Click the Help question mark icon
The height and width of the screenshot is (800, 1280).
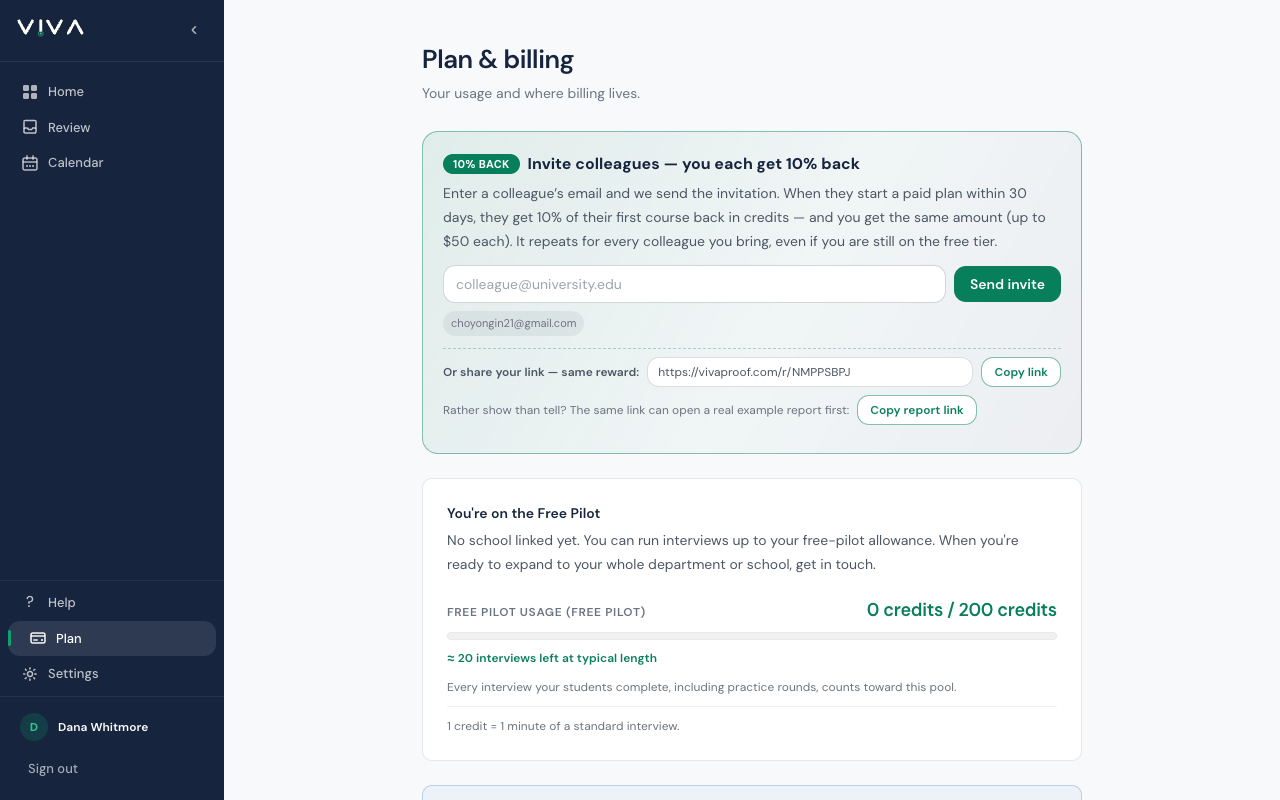click(x=30, y=602)
